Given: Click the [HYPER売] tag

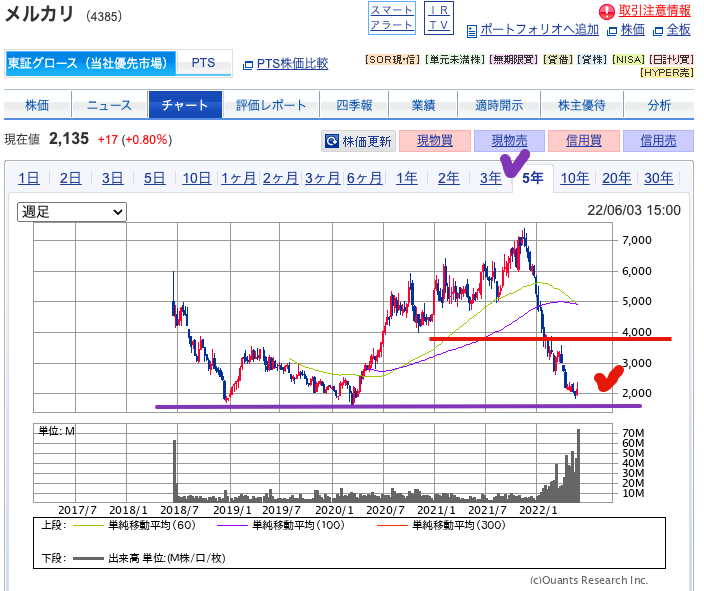Looking at the screenshot, I should (667, 72).
